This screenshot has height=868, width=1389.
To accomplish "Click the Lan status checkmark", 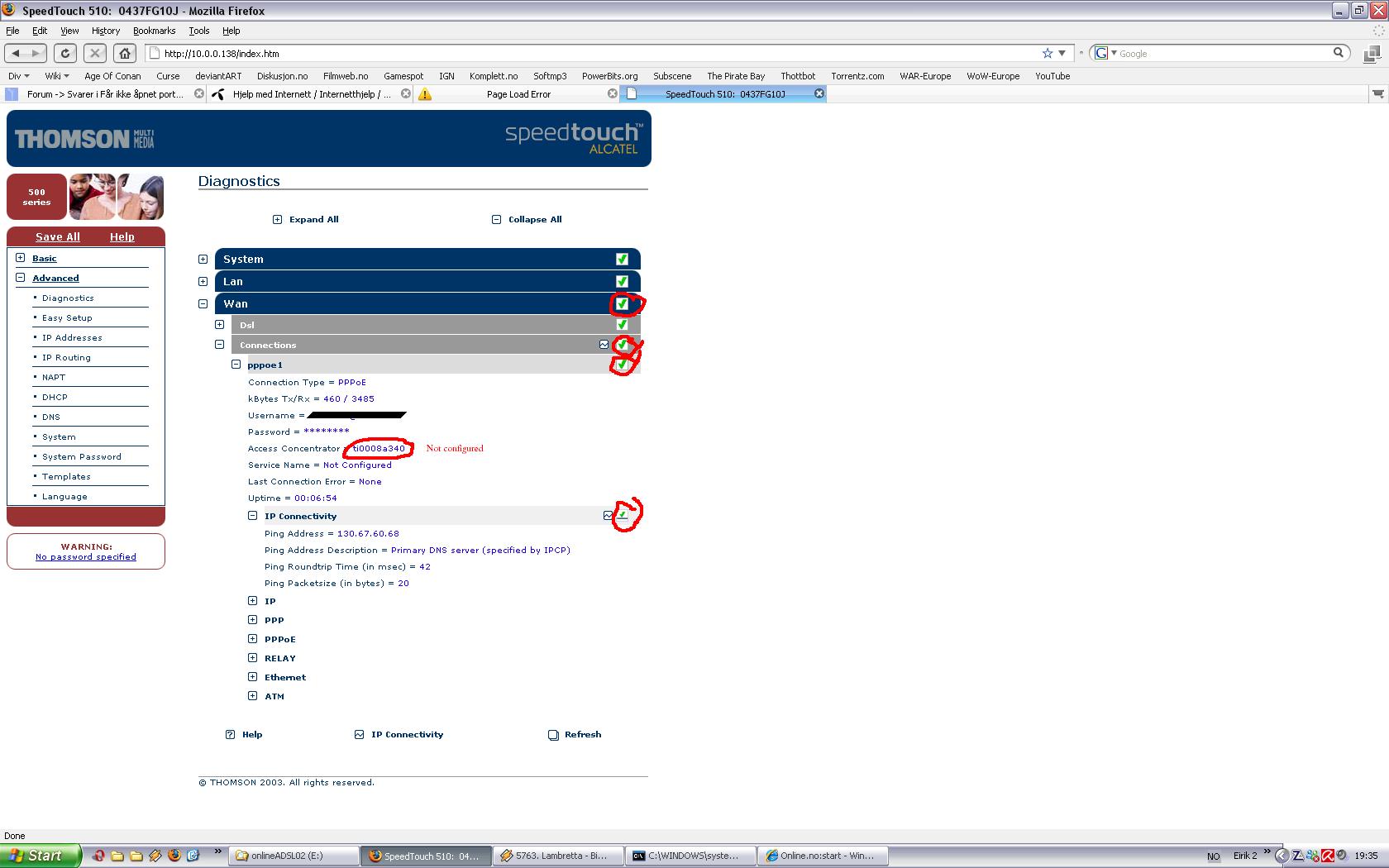I will point(622,281).
